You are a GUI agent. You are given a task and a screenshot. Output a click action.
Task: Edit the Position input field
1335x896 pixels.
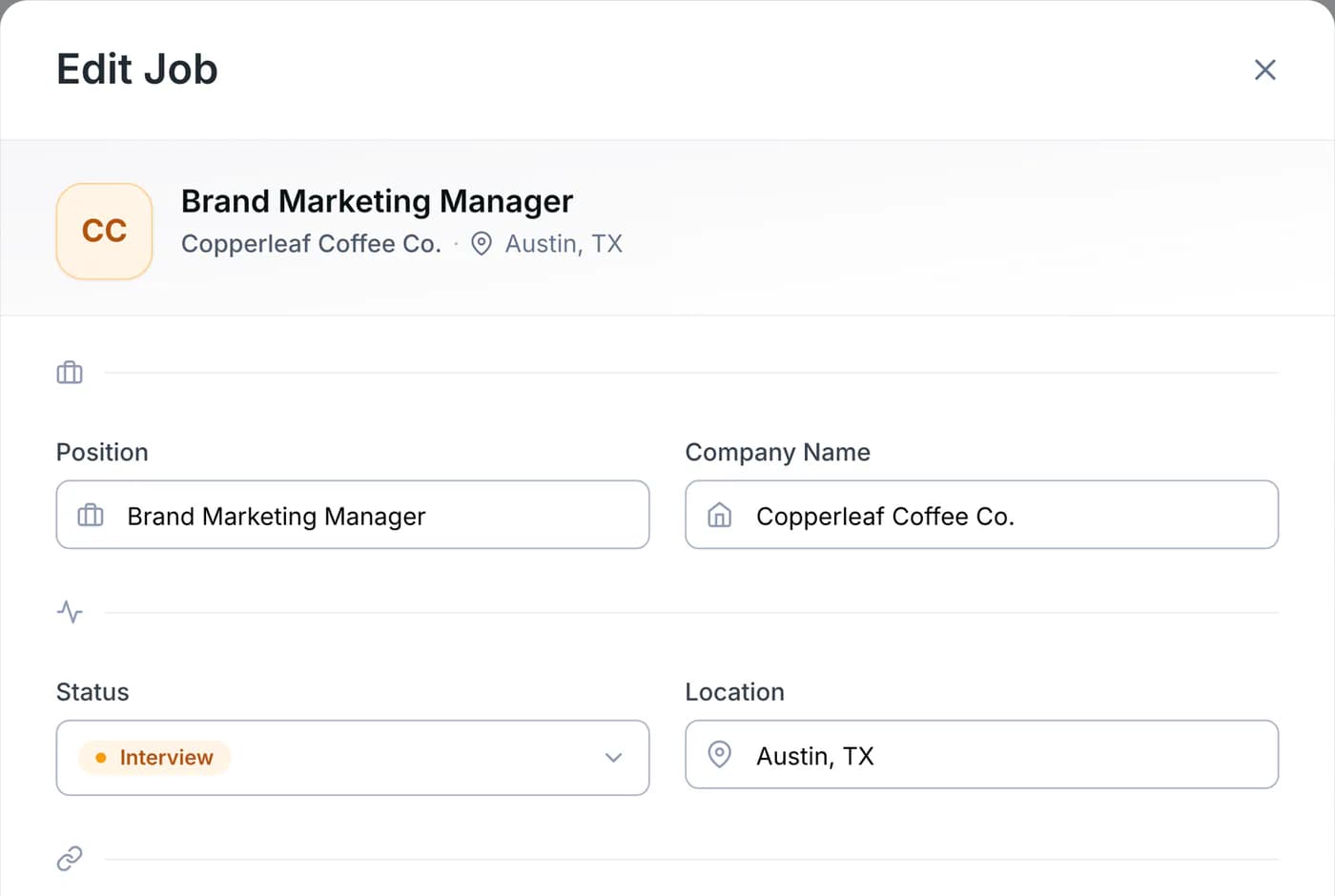click(x=353, y=515)
